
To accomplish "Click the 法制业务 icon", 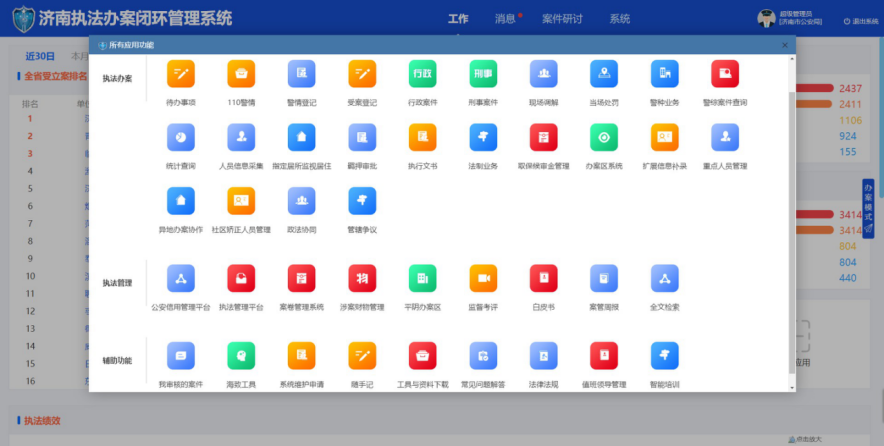I will click(483, 138).
